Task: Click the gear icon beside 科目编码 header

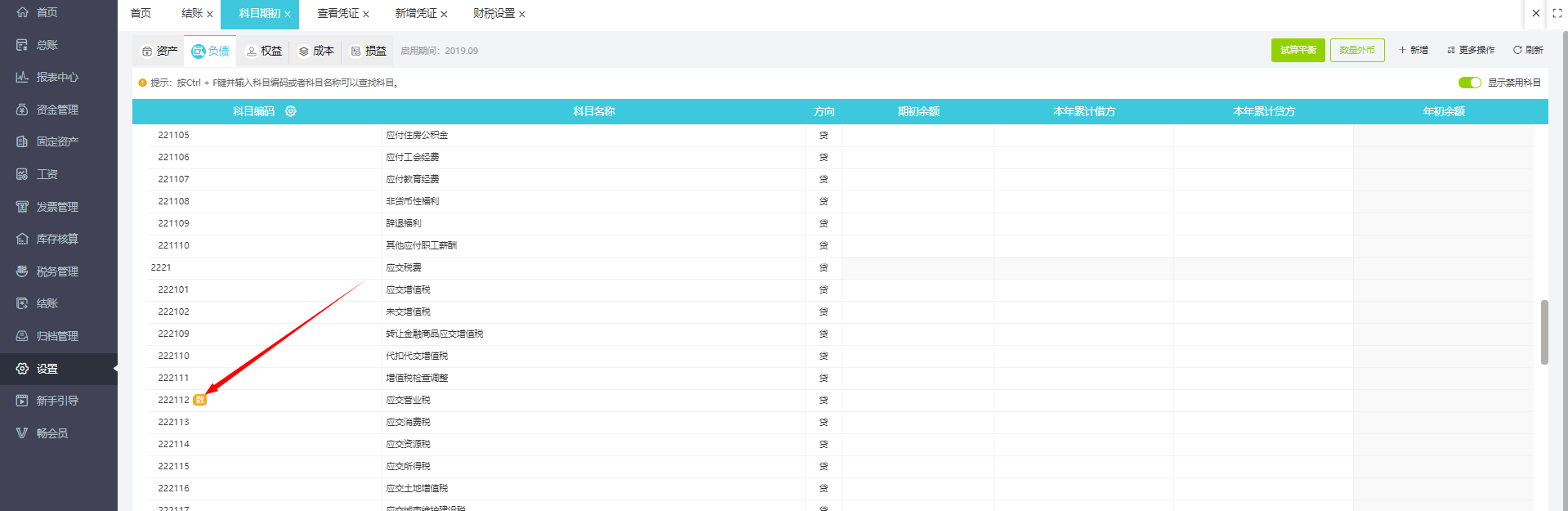Action: 290,111
